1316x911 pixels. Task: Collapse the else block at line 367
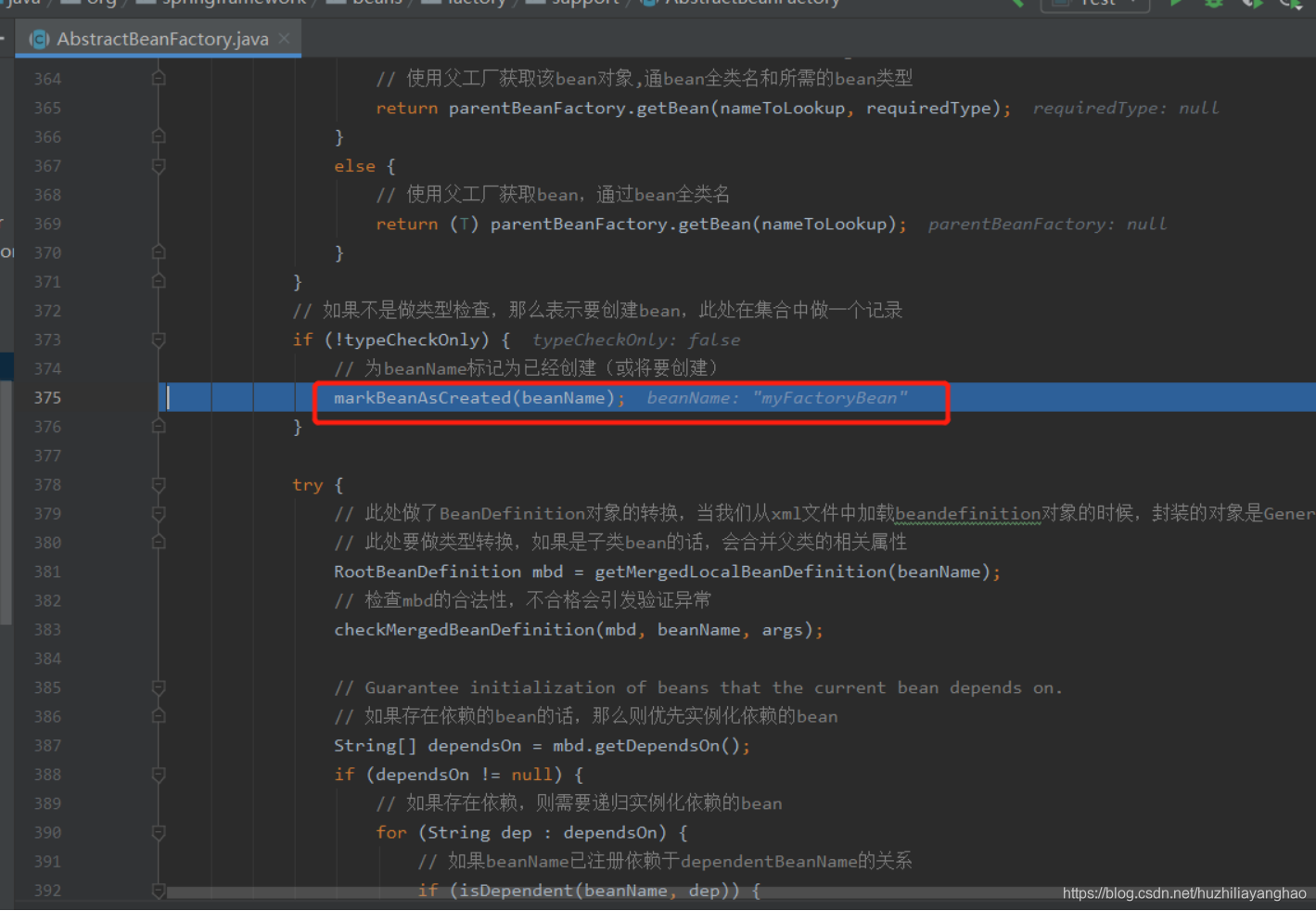pyautogui.click(x=159, y=166)
